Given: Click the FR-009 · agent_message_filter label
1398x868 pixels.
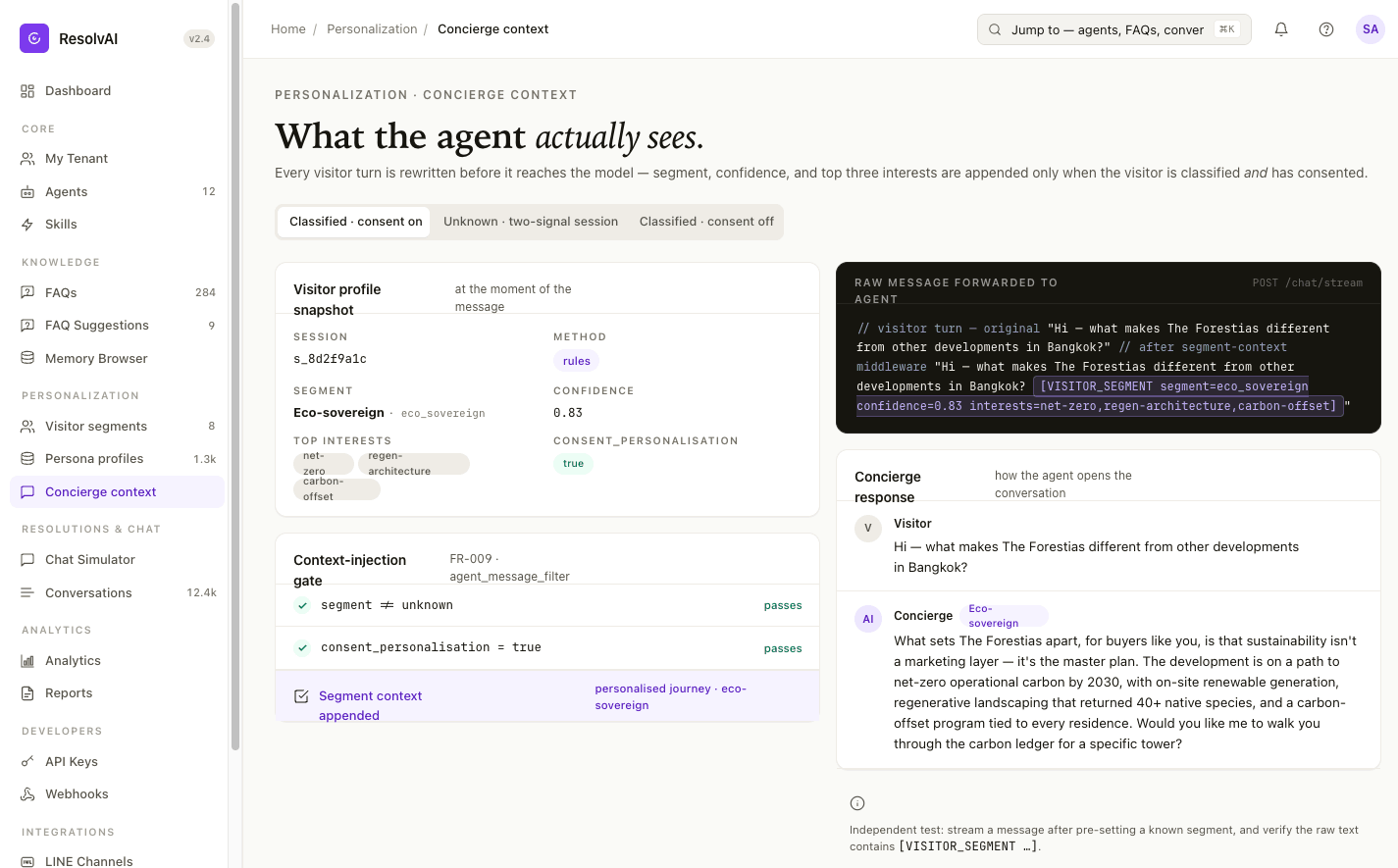Looking at the screenshot, I should 510,568.
